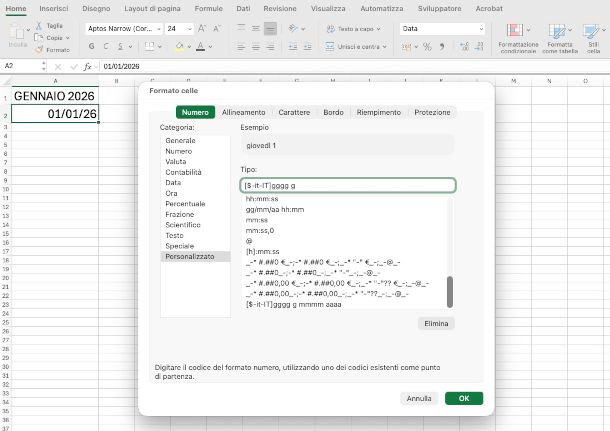The height and width of the screenshot is (431, 610).
Task: Switch to the Allineamento dialog tab
Action: point(244,112)
